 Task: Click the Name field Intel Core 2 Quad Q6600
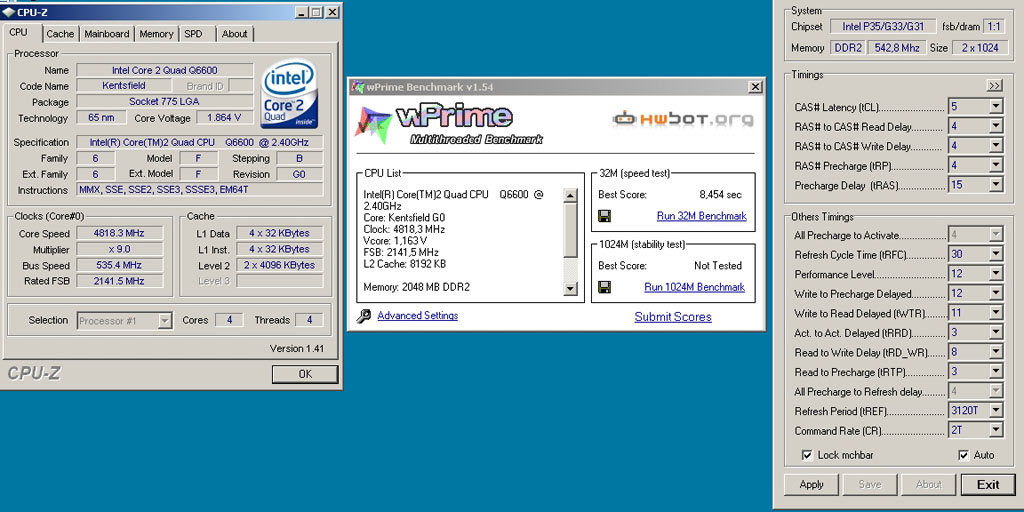coord(165,70)
